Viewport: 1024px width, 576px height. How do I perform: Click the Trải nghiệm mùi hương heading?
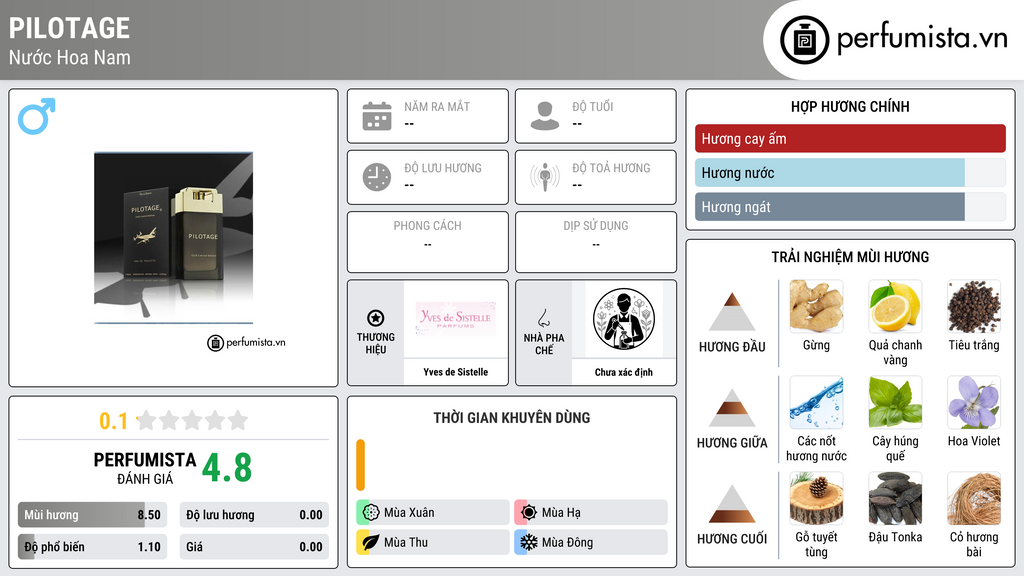tap(850, 257)
